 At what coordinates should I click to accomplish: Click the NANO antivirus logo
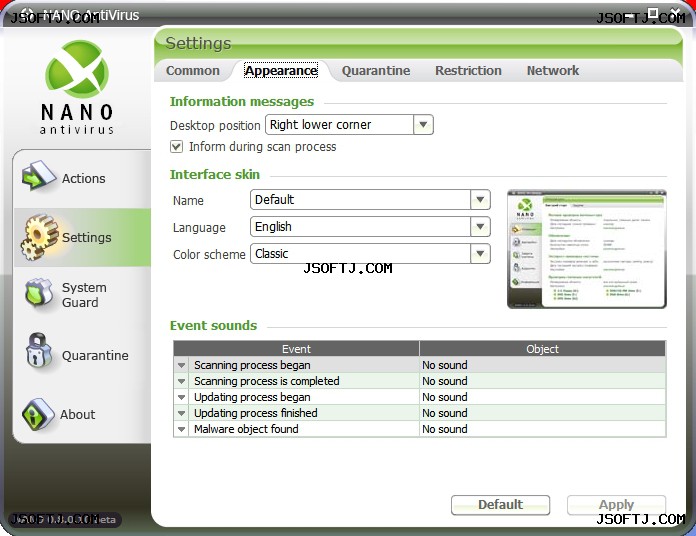77,87
